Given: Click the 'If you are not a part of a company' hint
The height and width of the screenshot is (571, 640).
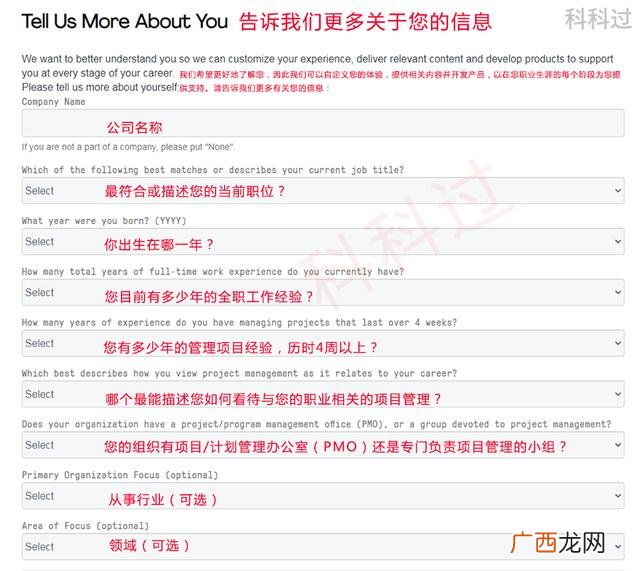Looking at the screenshot, I should pos(128,147).
